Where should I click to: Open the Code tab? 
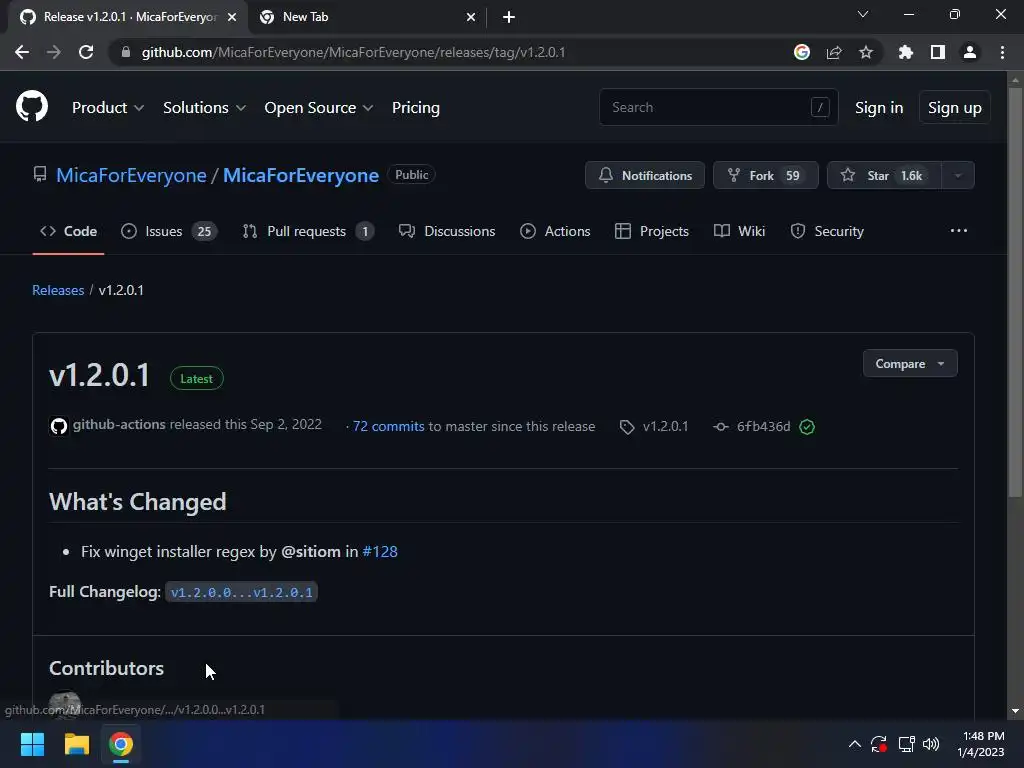(69, 231)
